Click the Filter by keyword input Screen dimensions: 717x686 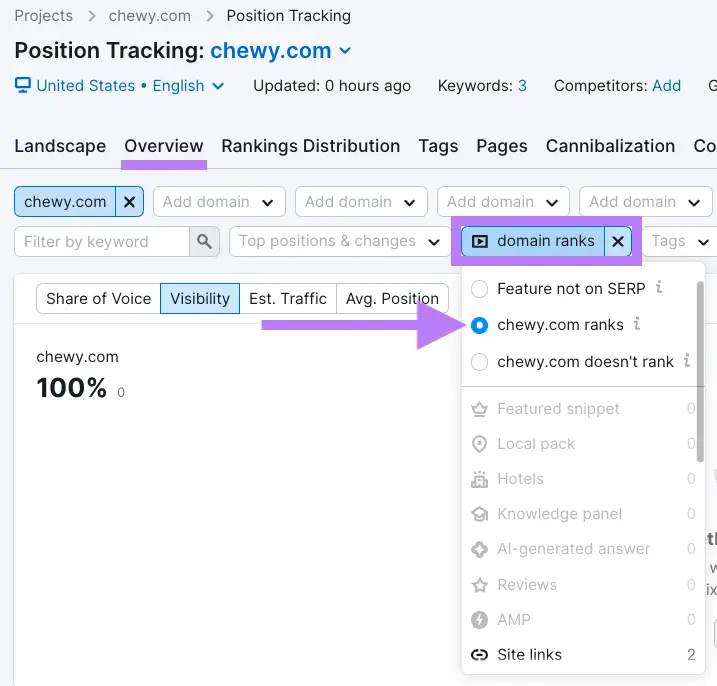pos(102,241)
